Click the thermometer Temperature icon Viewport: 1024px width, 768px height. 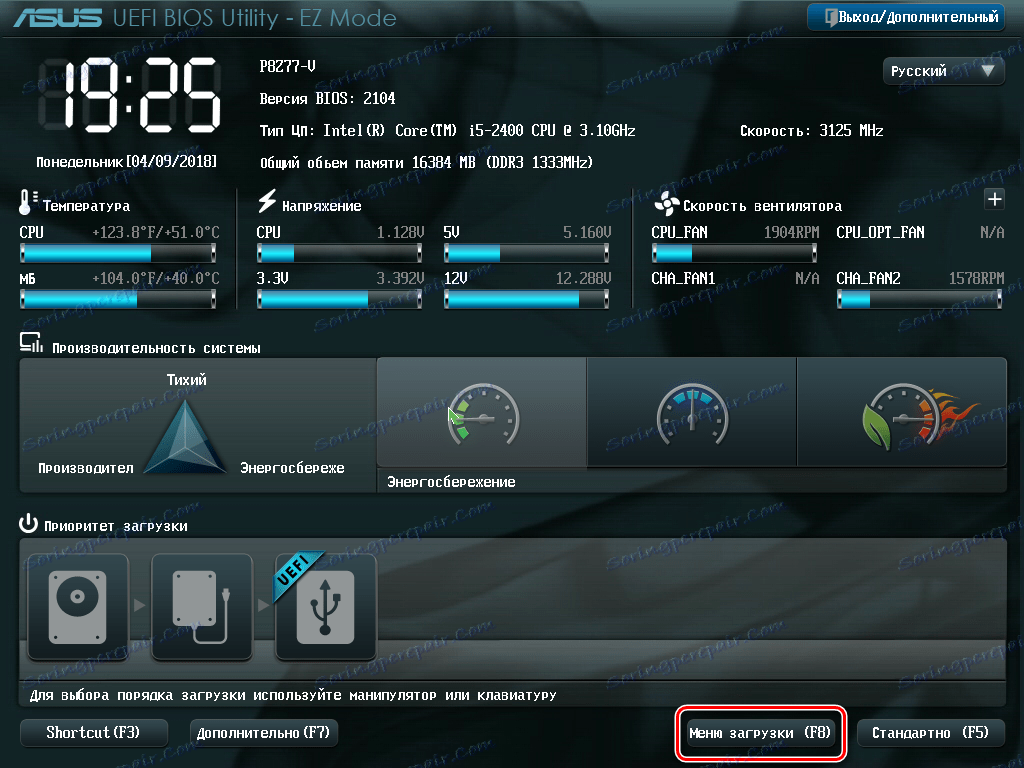click(x=27, y=202)
